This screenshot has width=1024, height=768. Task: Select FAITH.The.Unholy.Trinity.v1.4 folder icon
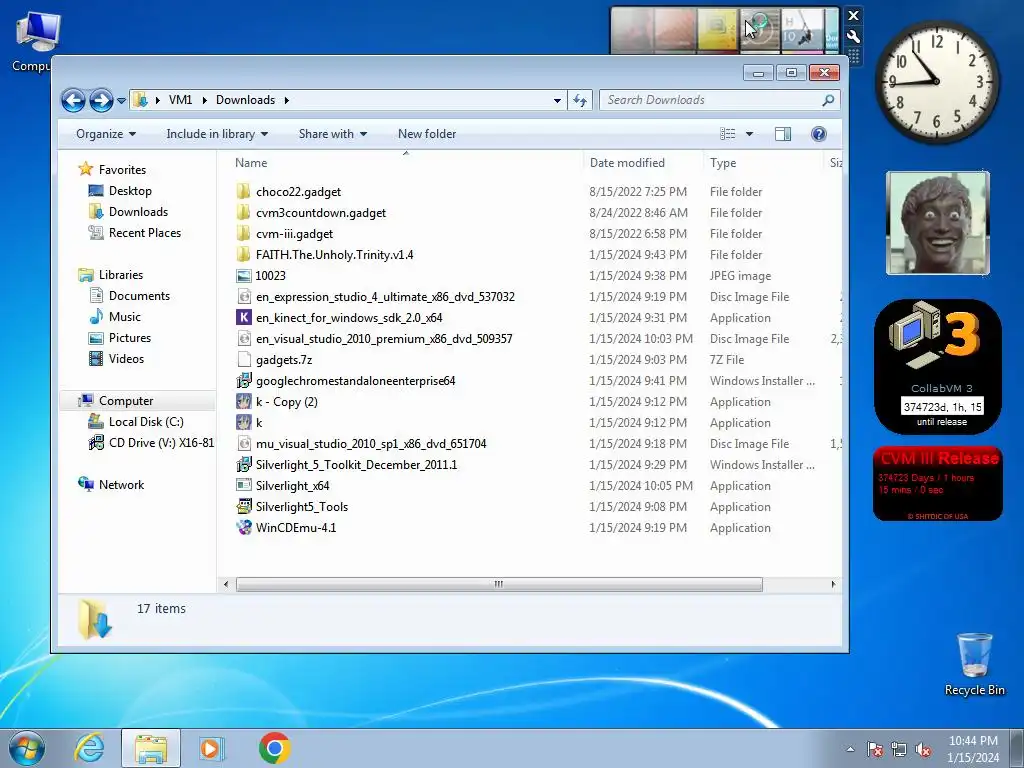pyautogui.click(x=244, y=254)
